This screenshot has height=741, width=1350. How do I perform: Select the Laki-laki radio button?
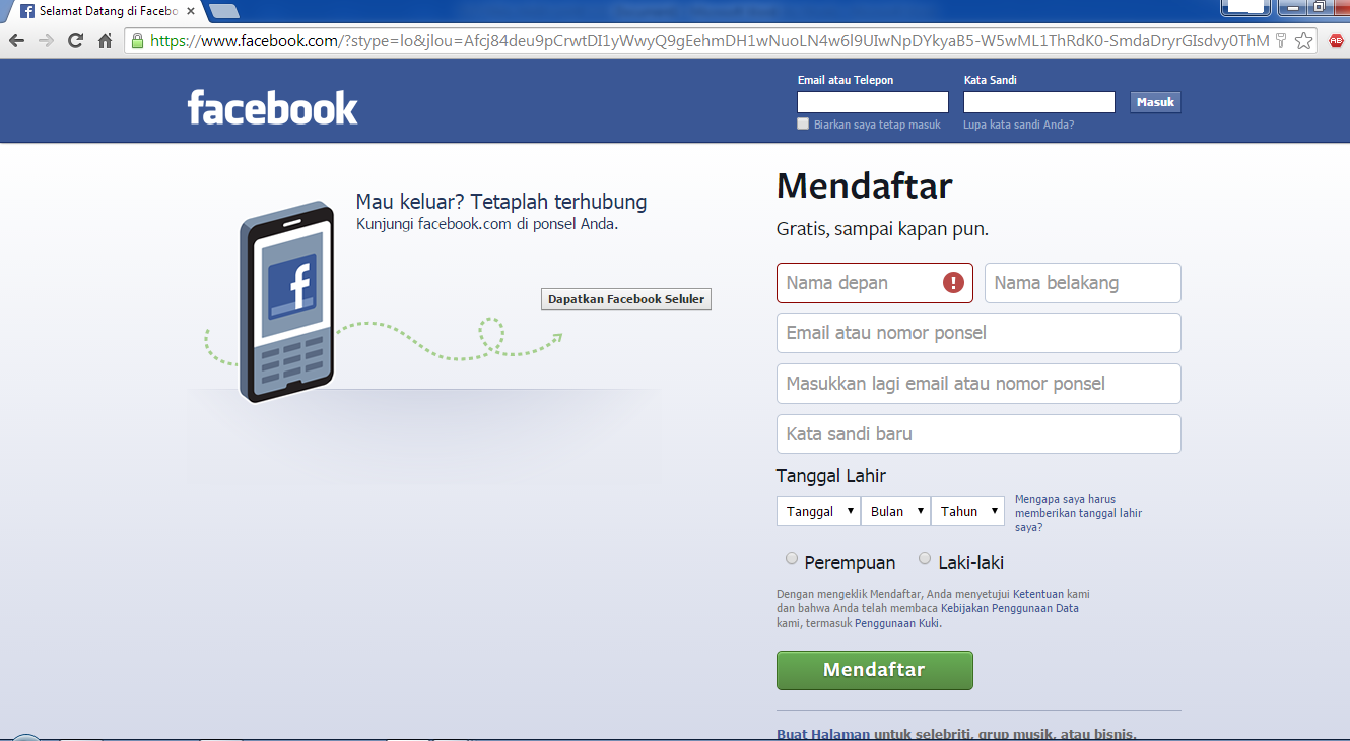tap(925, 558)
